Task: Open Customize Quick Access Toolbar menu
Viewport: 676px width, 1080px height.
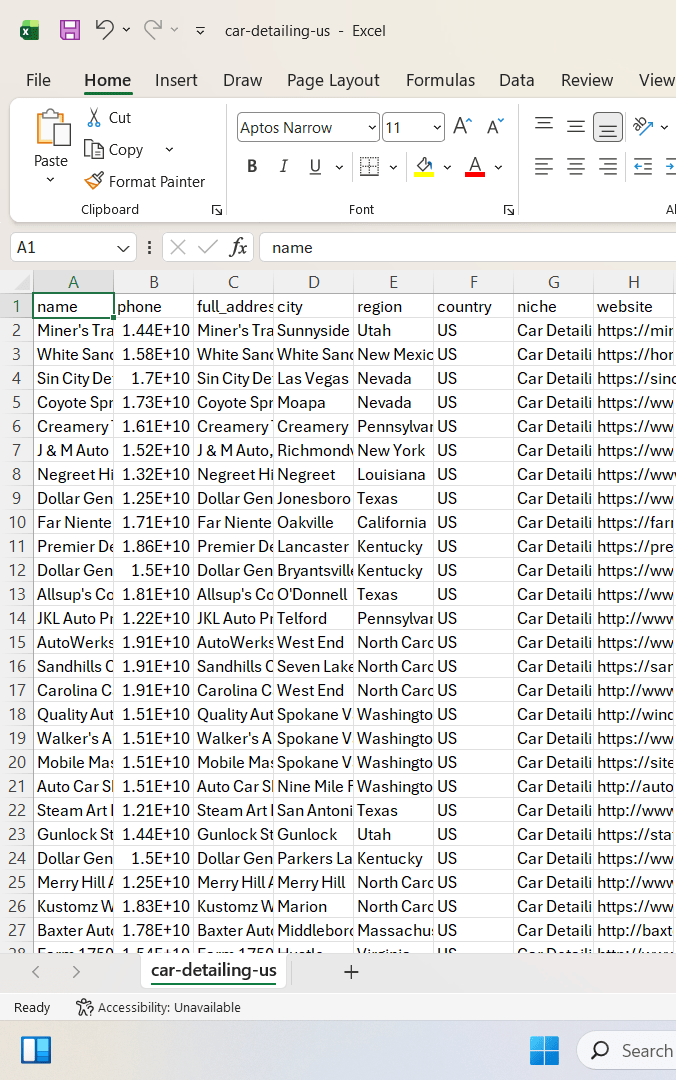Action: pos(201,31)
